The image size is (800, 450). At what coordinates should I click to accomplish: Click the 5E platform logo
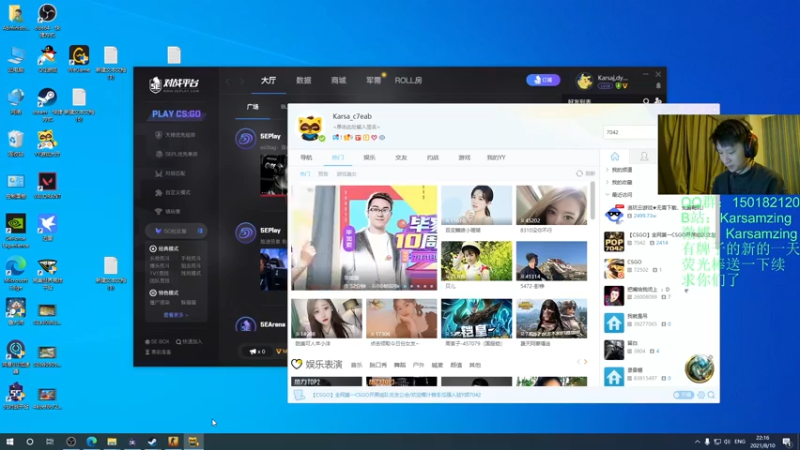[174, 84]
